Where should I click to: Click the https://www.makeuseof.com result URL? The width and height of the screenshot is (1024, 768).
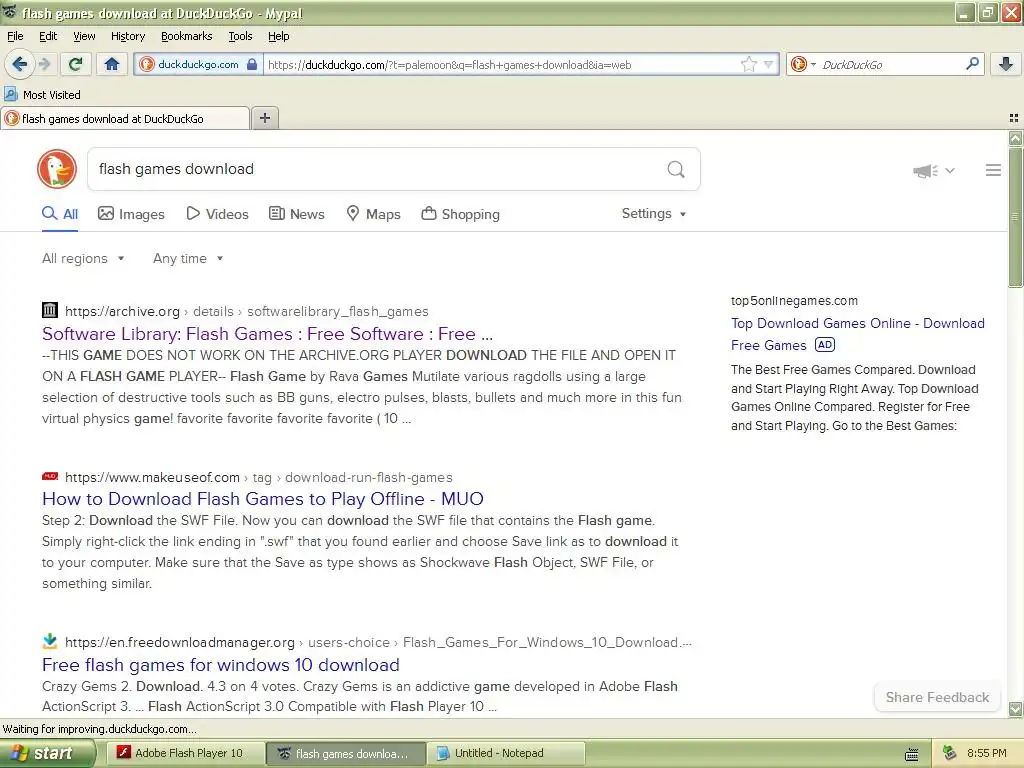[x=152, y=477]
